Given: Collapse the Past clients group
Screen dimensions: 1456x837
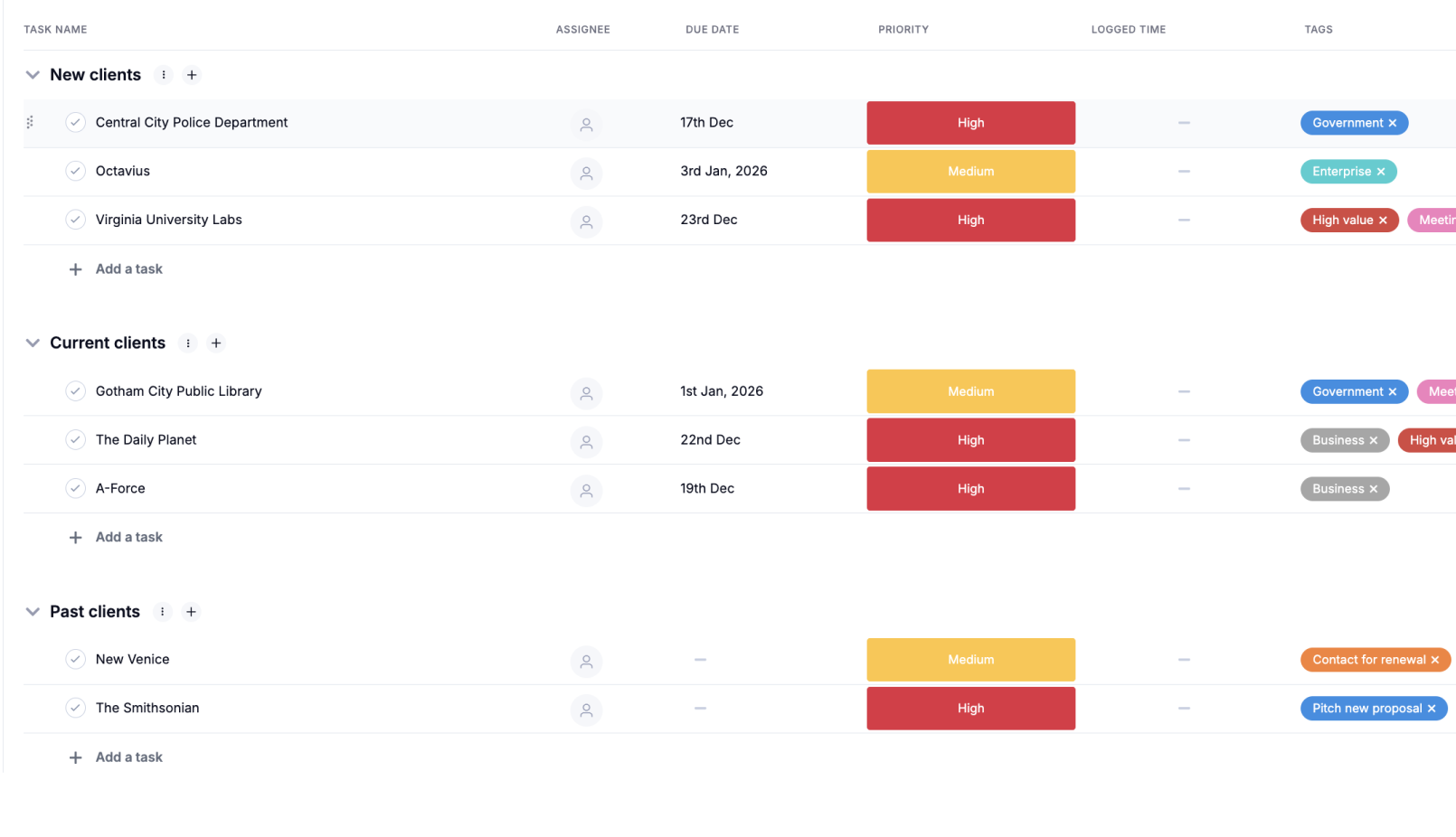Looking at the screenshot, I should click(33, 612).
